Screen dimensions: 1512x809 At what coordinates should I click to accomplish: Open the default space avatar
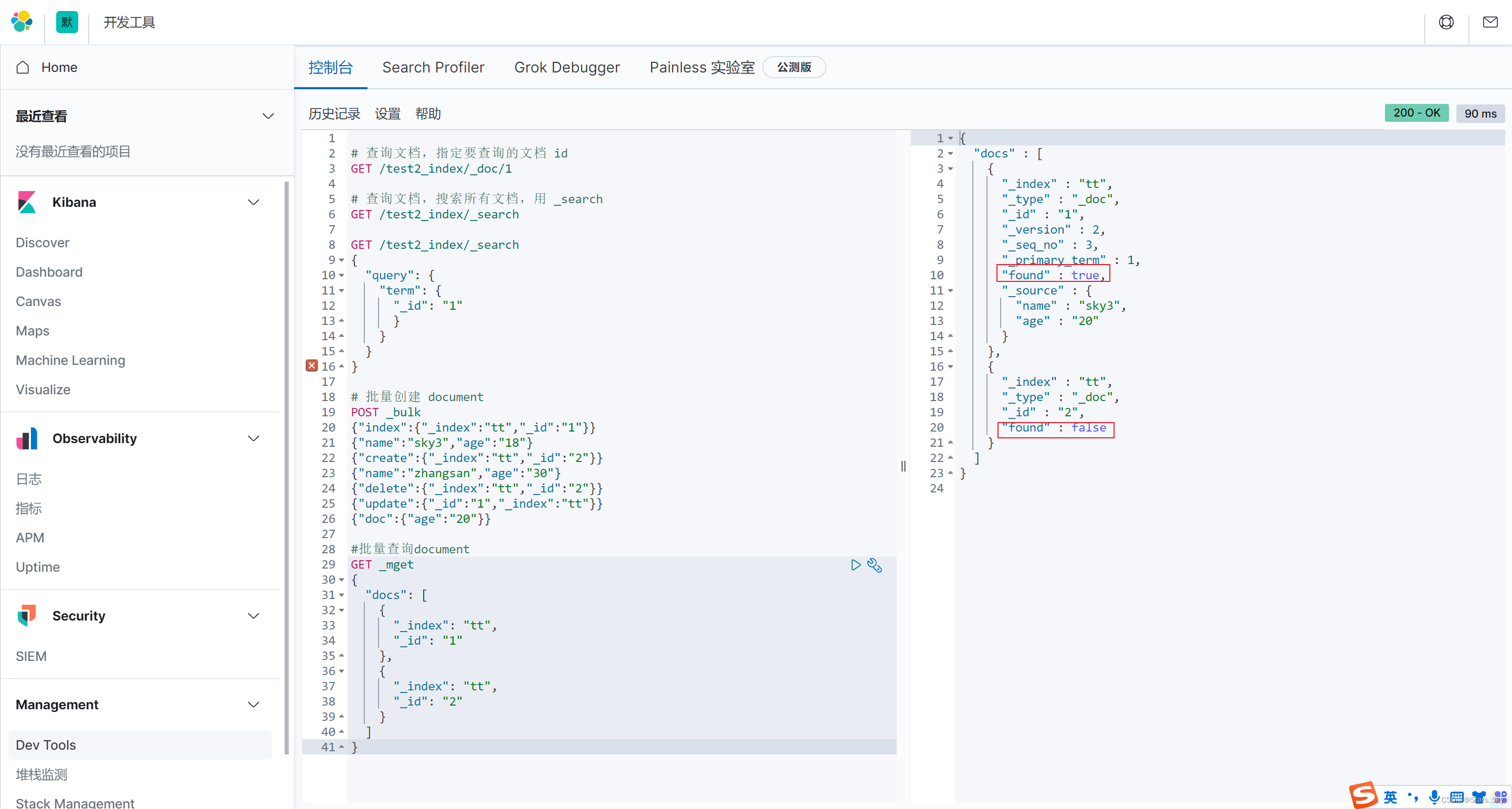coord(67,22)
